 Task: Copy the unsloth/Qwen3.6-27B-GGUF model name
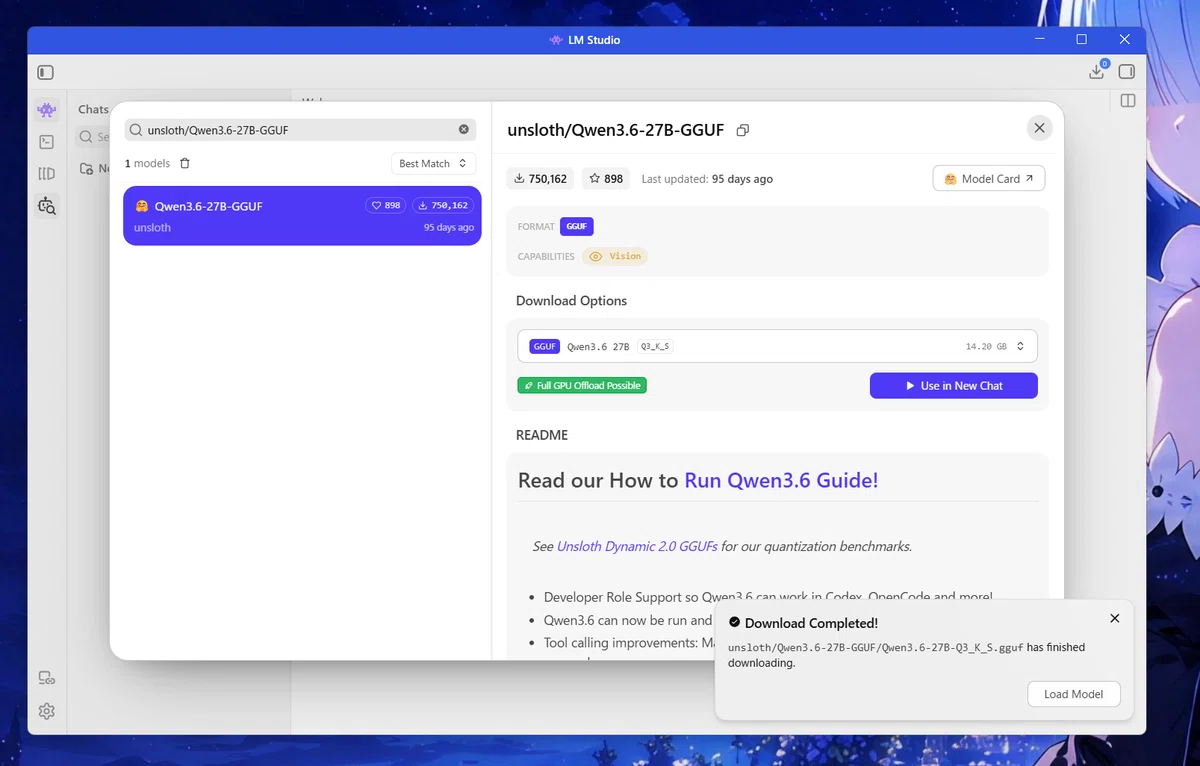point(742,131)
